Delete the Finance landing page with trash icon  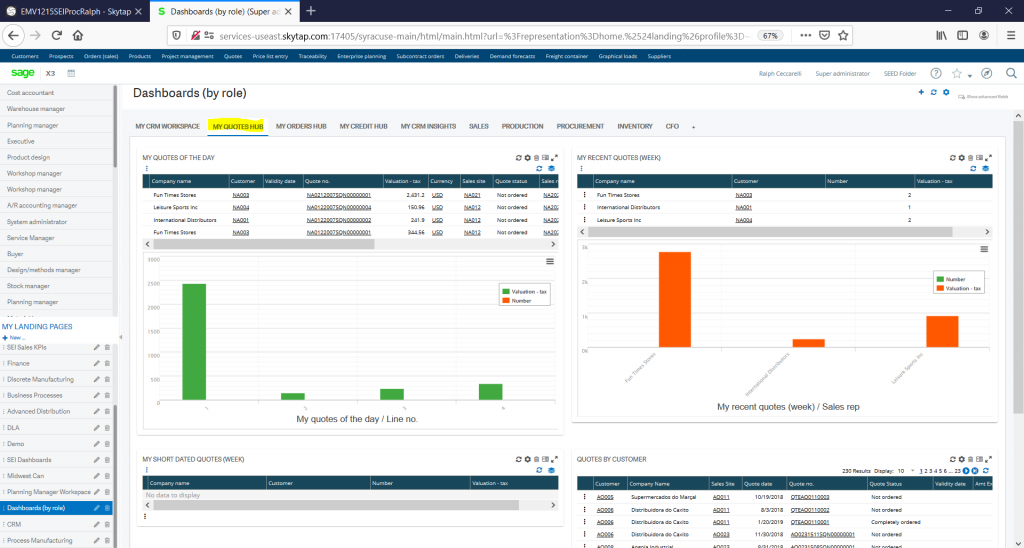[x=107, y=363]
